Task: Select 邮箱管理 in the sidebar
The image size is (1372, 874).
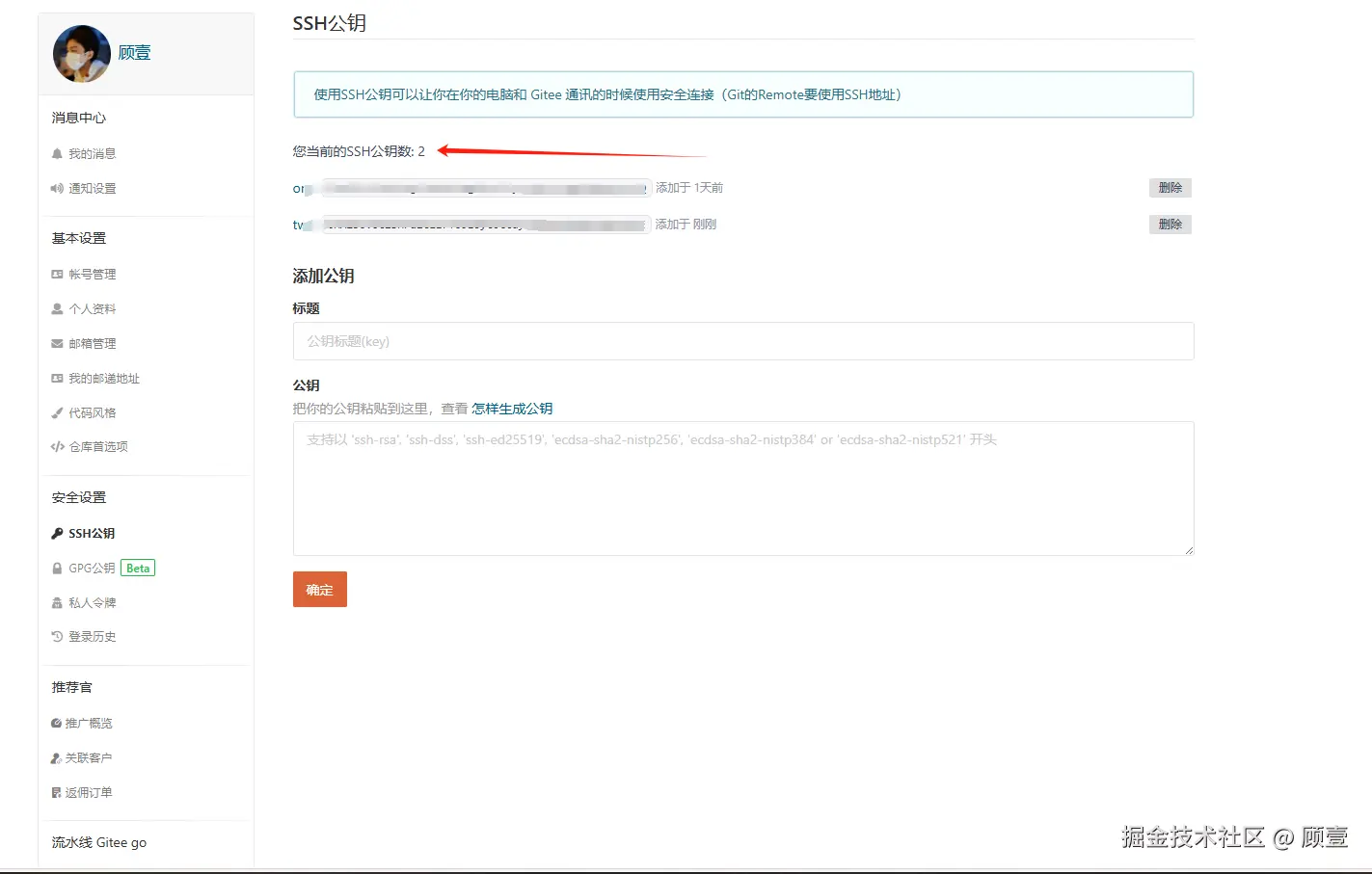Action: (92, 344)
